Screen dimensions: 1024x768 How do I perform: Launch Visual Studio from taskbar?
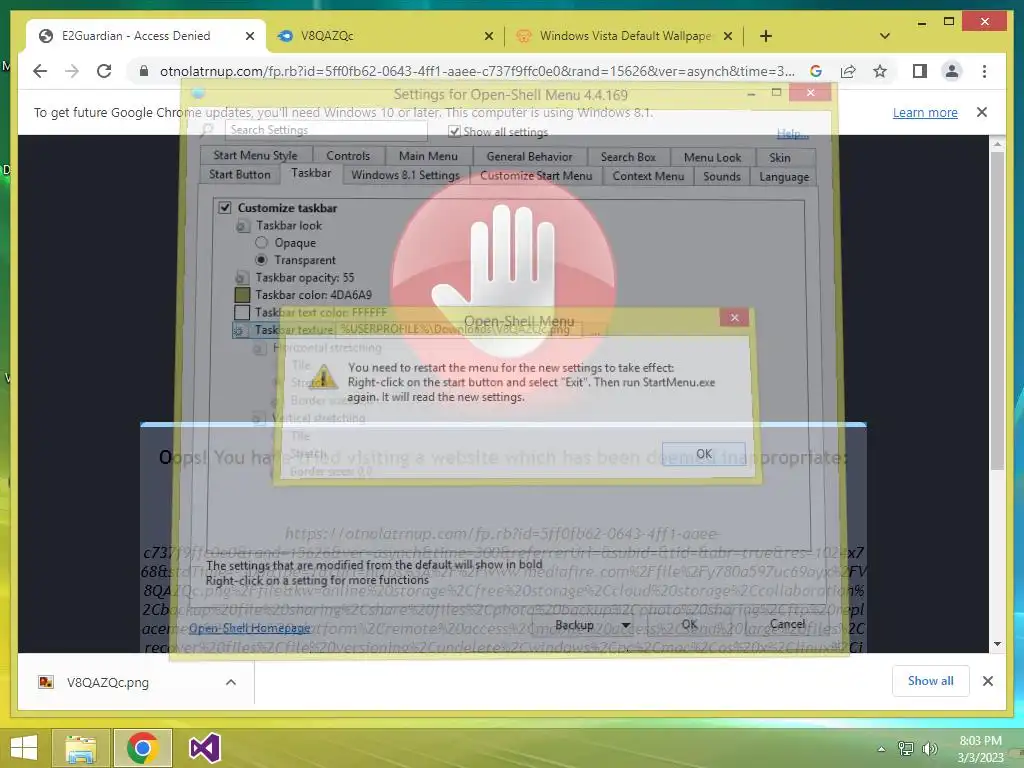pyautogui.click(x=204, y=748)
